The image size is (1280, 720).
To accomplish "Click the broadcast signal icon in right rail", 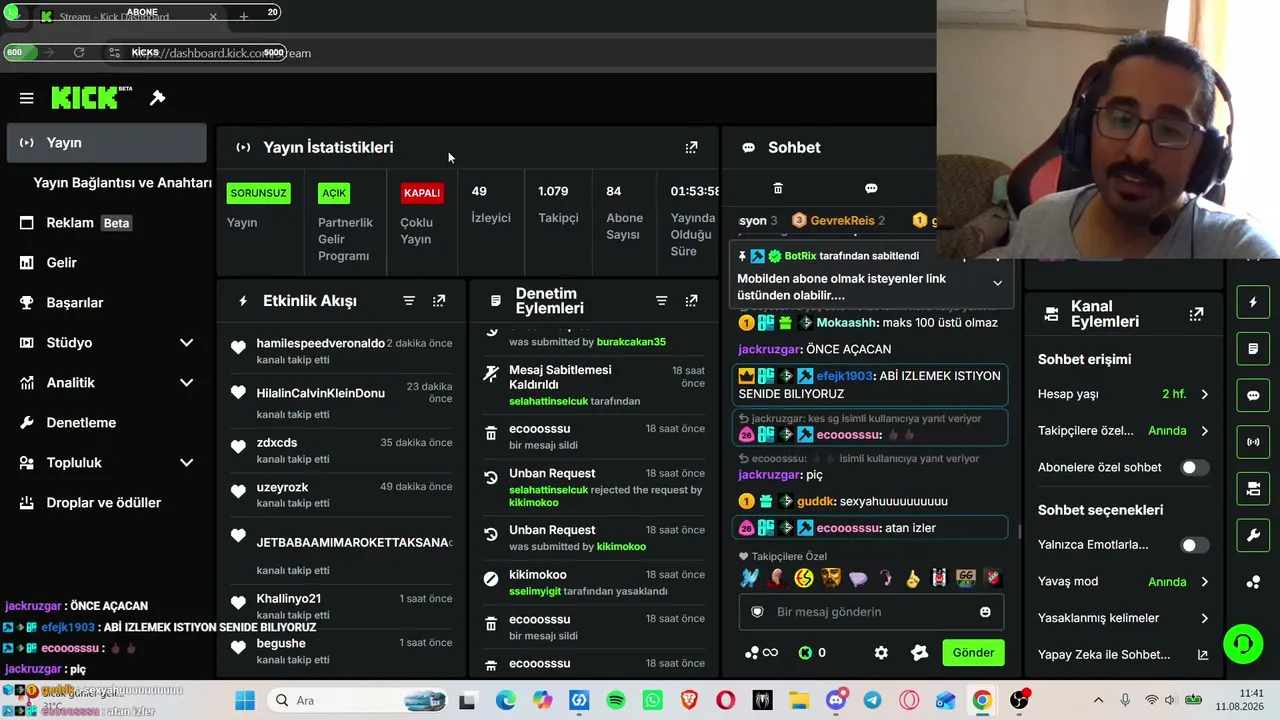I will click(1253, 441).
